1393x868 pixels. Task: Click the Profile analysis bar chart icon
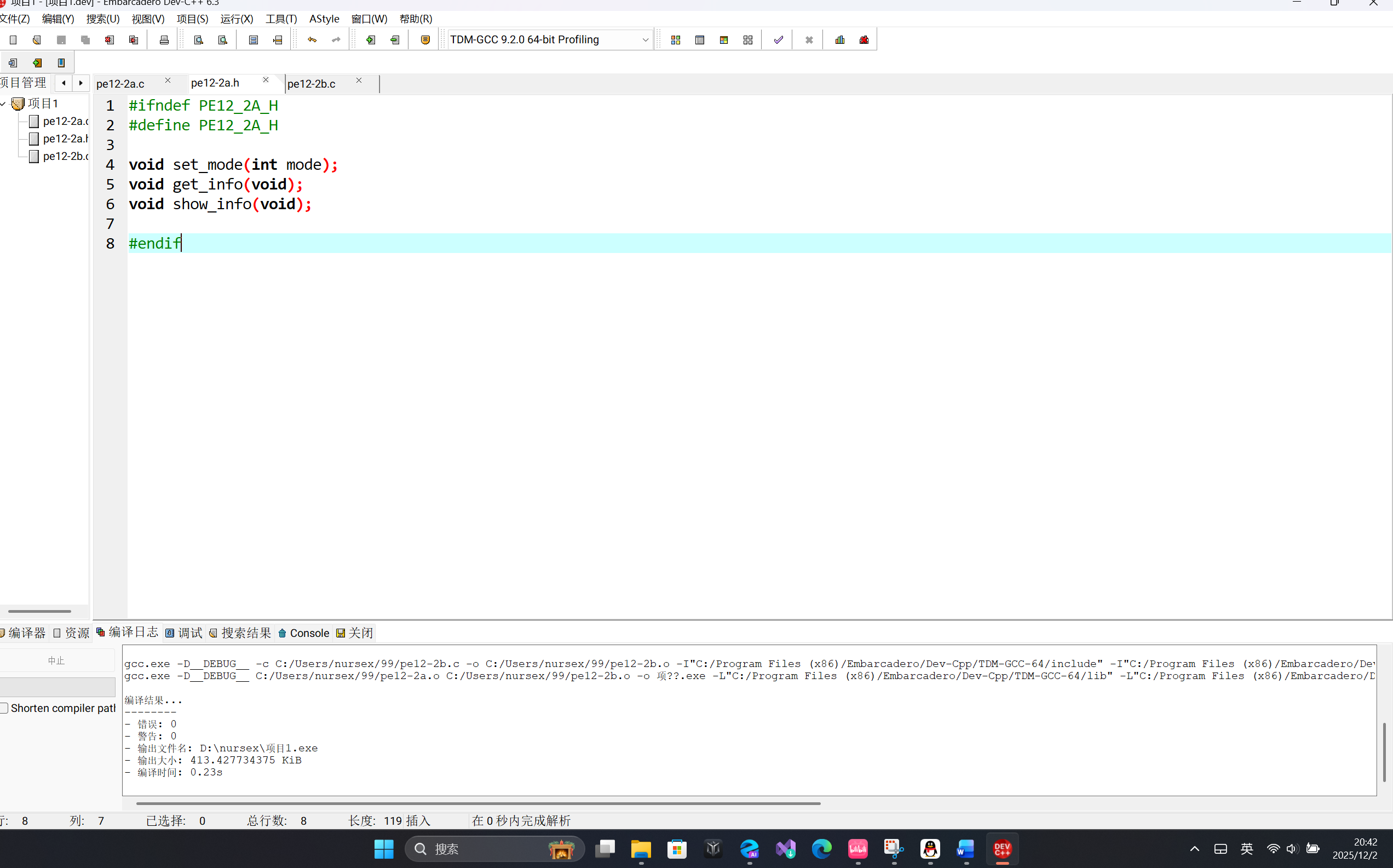pos(840,39)
